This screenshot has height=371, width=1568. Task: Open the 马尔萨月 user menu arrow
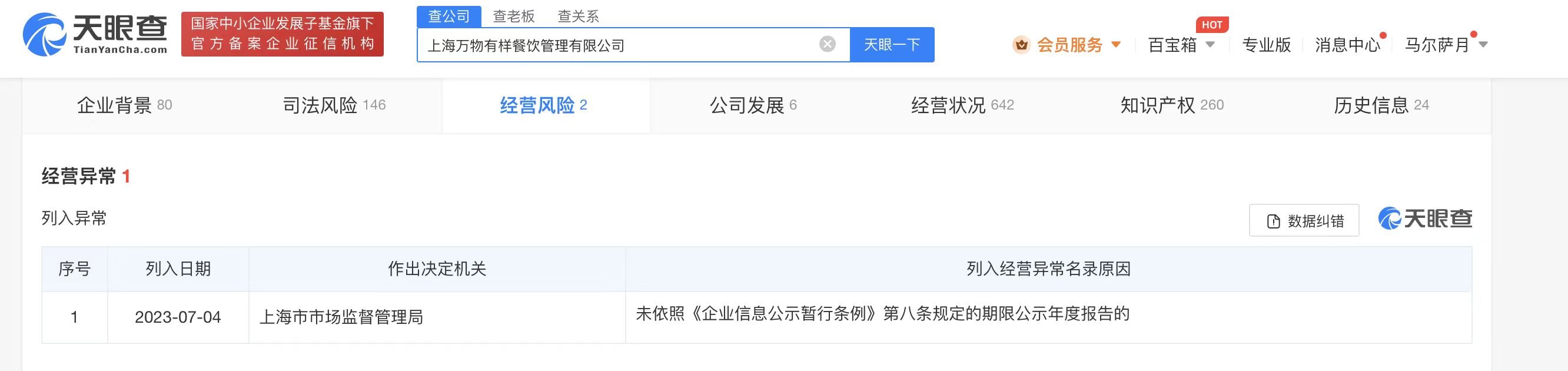(x=1483, y=45)
